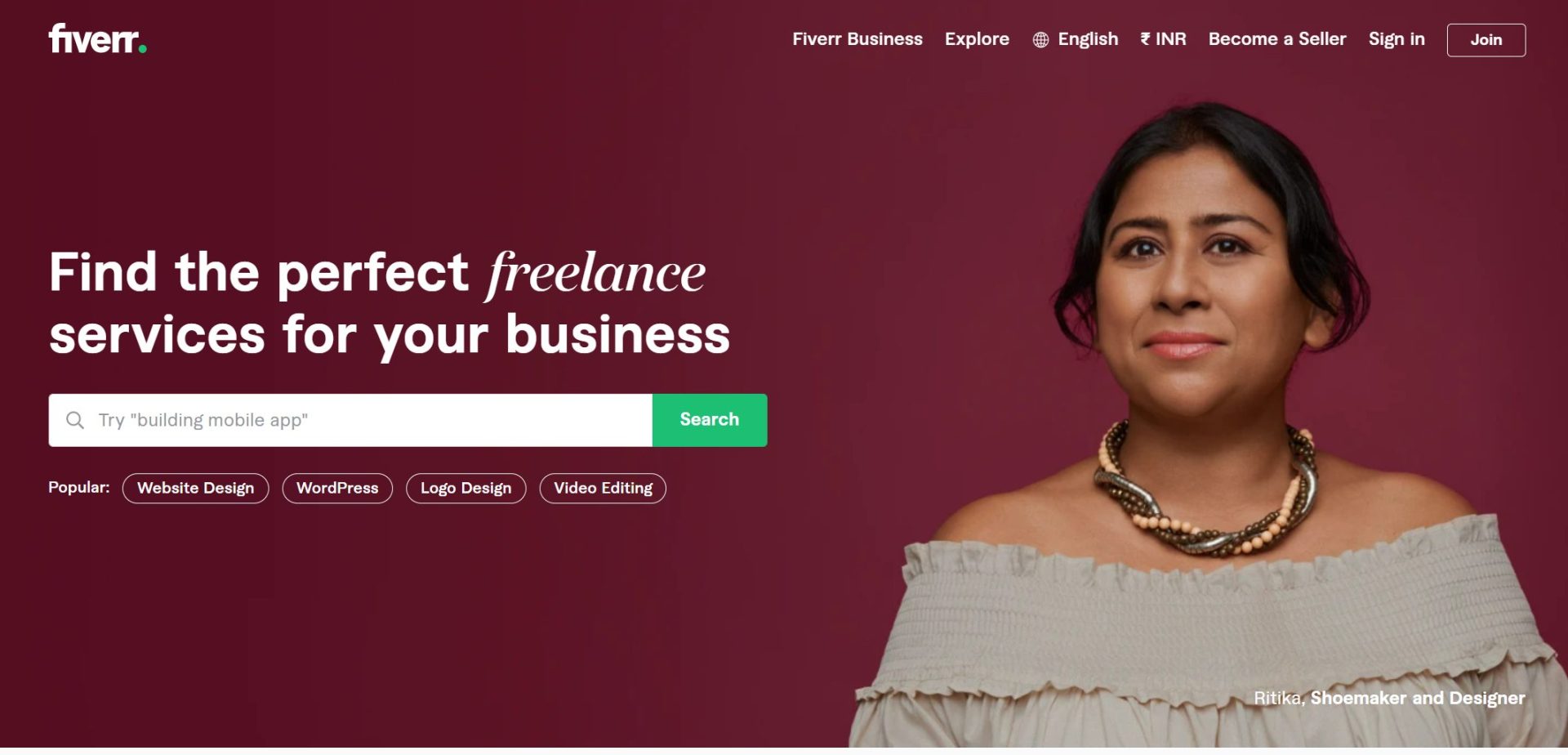The height and width of the screenshot is (755, 1568).
Task: Click the magnifier icon in search box
Action: [75, 420]
